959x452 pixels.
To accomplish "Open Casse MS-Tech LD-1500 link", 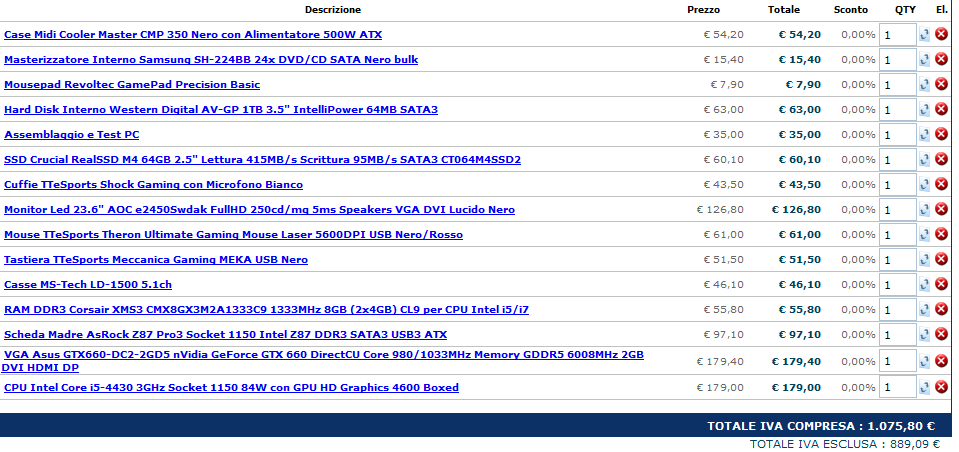I will pyautogui.click(x=88, y=285).
